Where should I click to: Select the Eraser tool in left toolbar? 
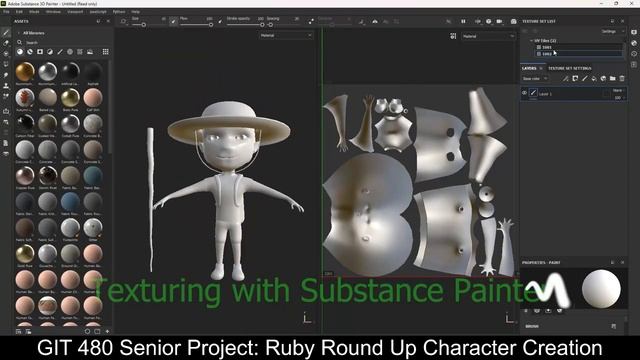(6, 43)
